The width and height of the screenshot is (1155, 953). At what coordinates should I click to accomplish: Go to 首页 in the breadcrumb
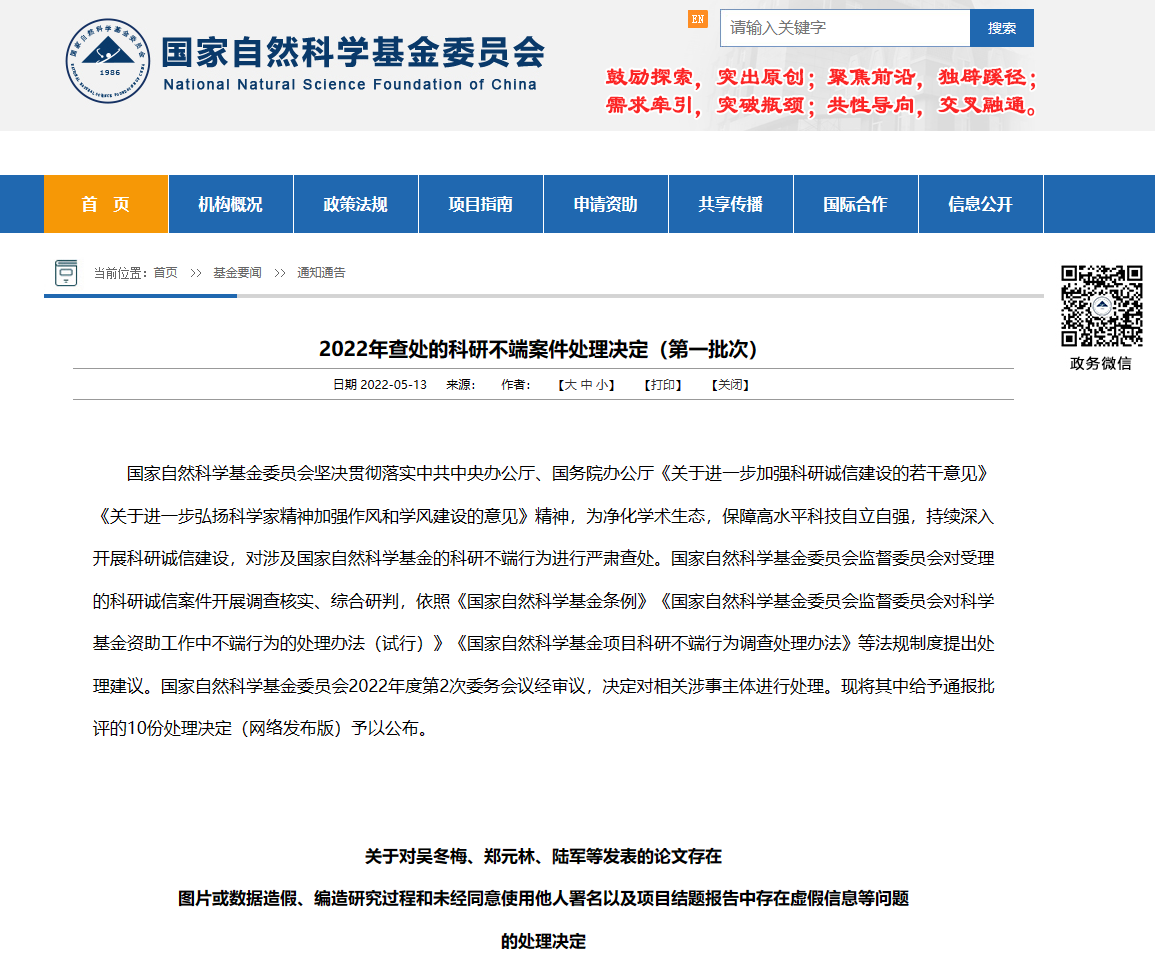pos(166,273)
